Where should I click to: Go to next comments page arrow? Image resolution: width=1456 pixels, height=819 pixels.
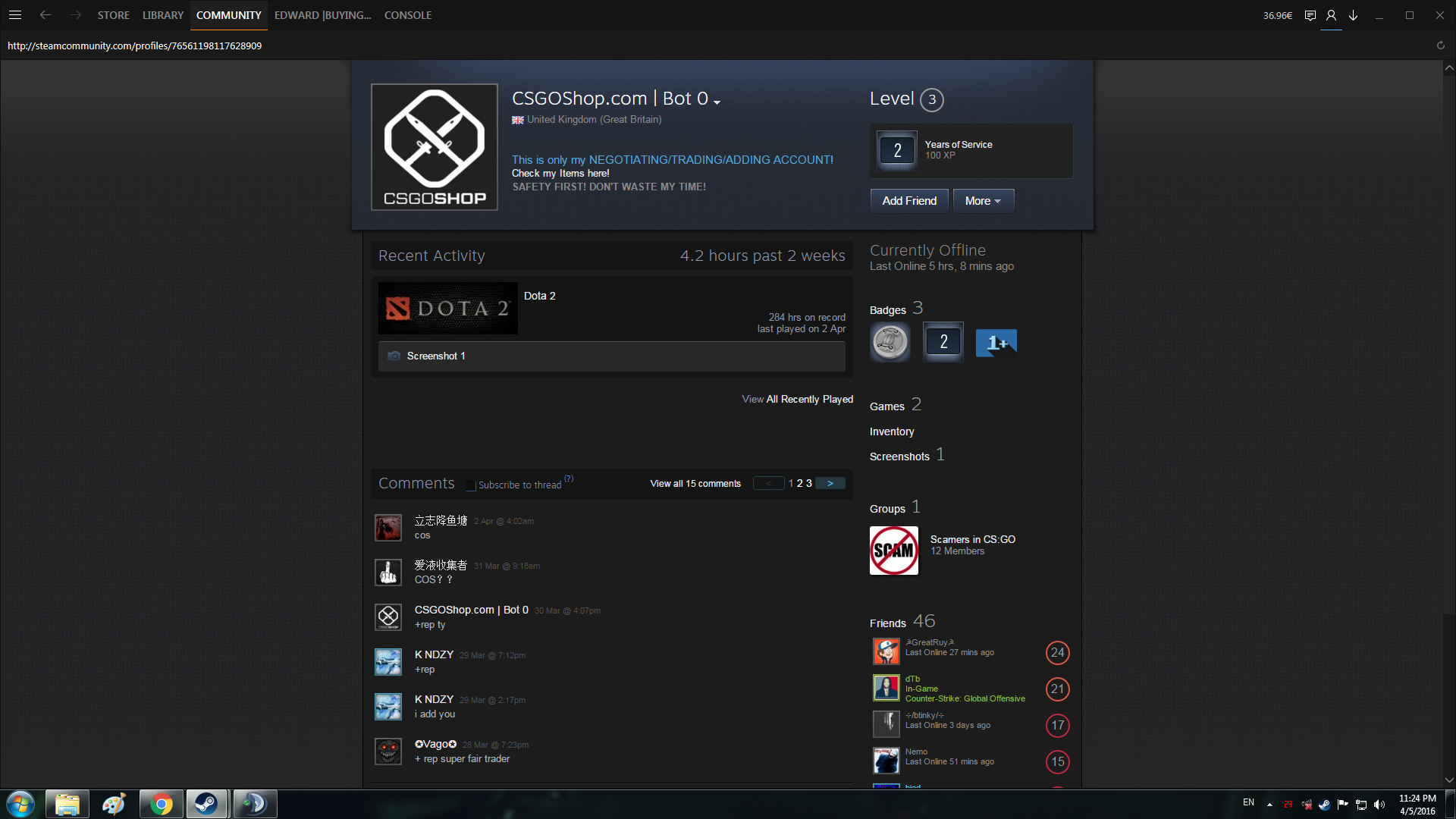830,483
